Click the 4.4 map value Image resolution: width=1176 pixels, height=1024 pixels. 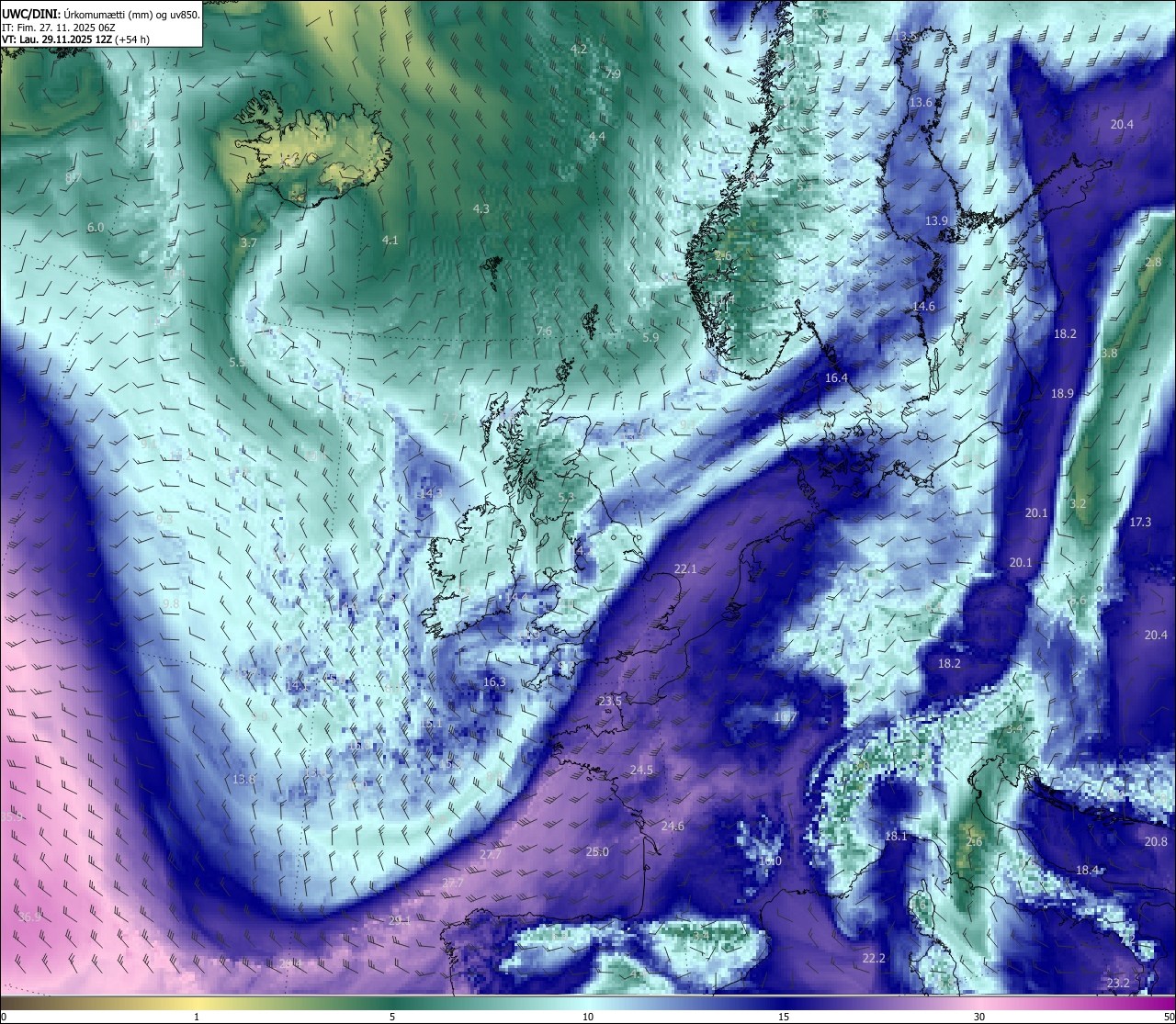click(597, 137)
